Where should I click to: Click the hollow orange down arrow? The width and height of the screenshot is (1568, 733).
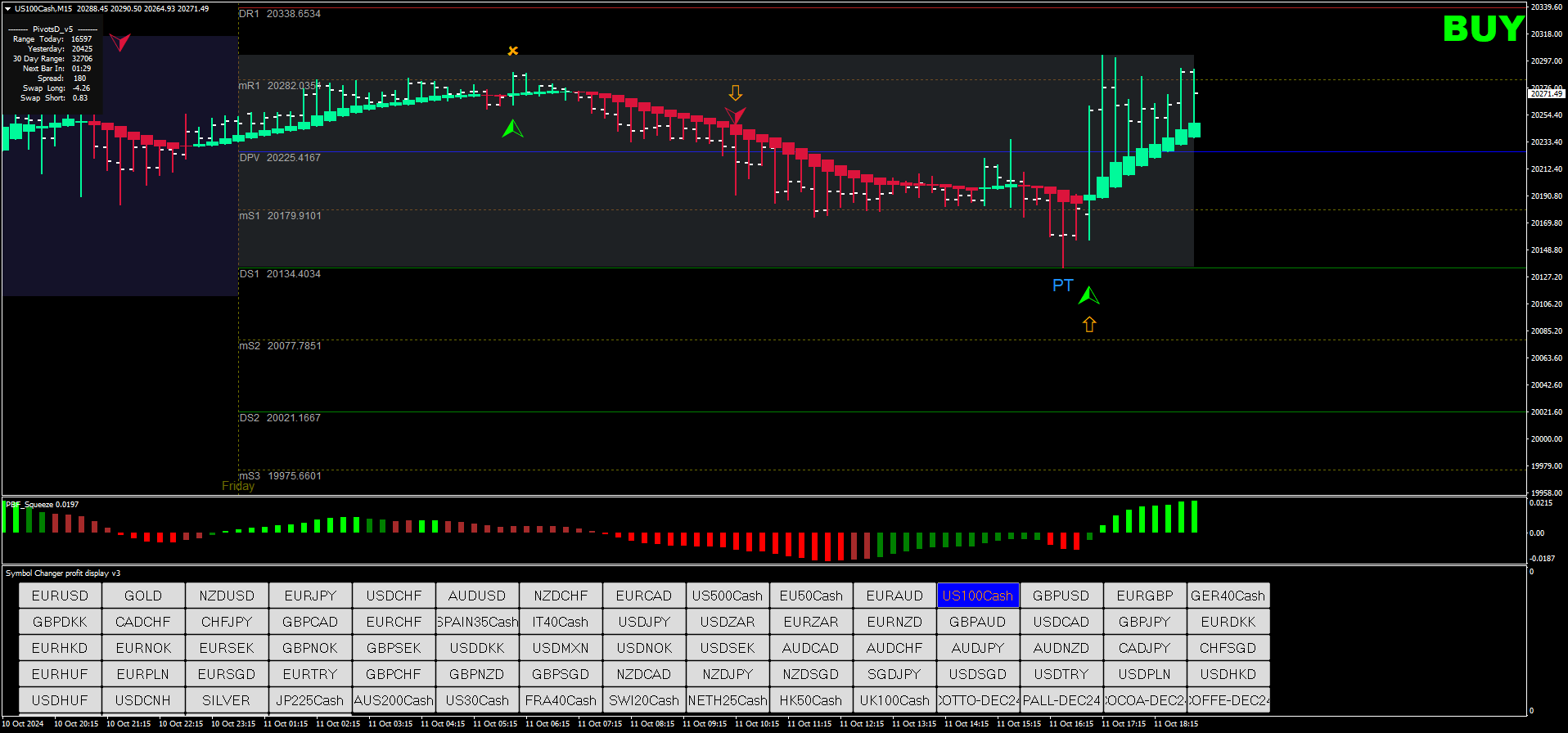tap(736, 92)
